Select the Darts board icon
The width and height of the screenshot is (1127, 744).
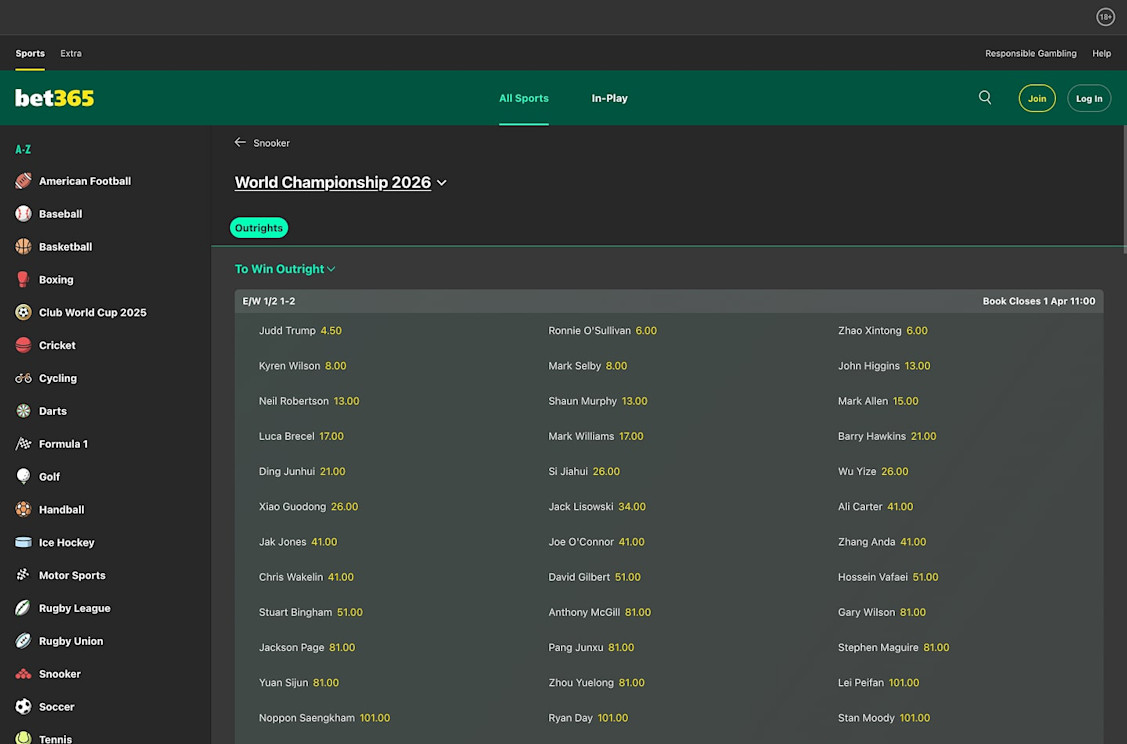coord(23,411)
